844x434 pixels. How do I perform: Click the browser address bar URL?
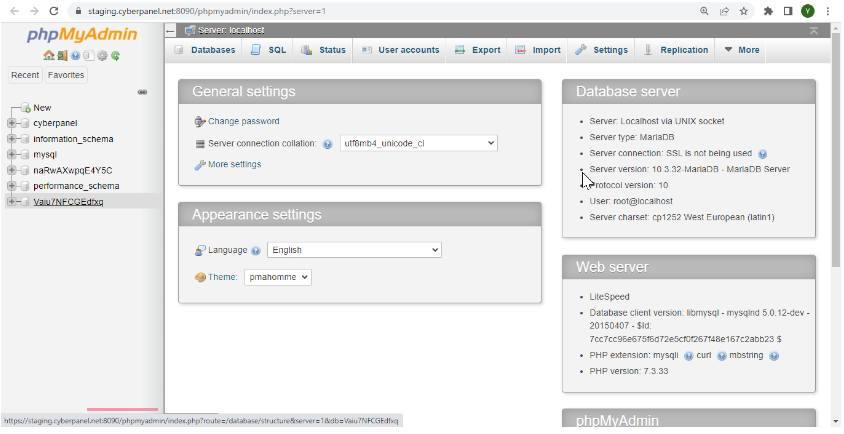pos(207,11)
